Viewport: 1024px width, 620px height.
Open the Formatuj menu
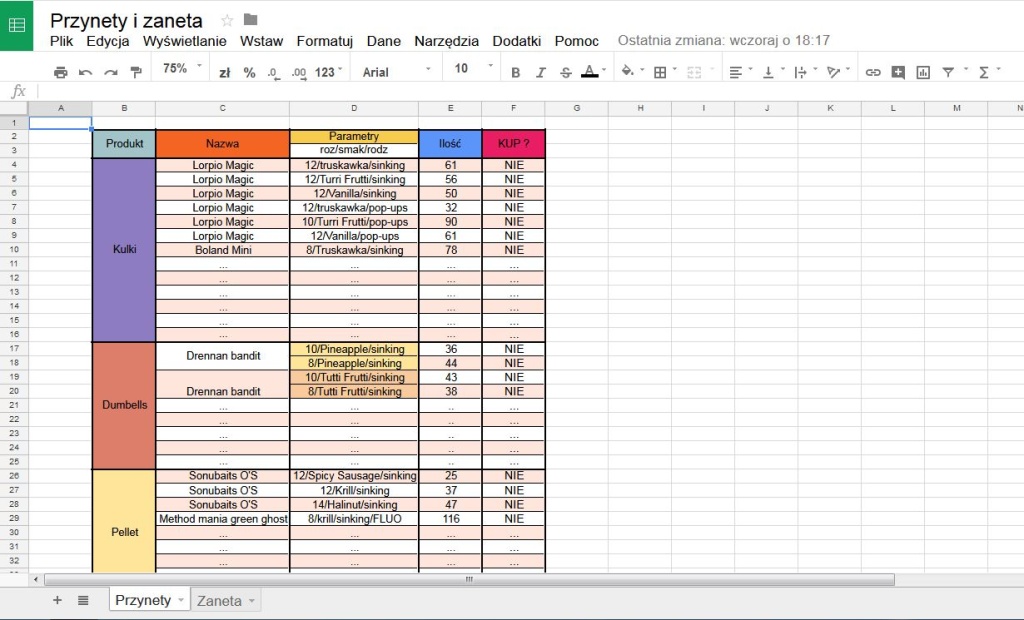click(x=325, y=41)
